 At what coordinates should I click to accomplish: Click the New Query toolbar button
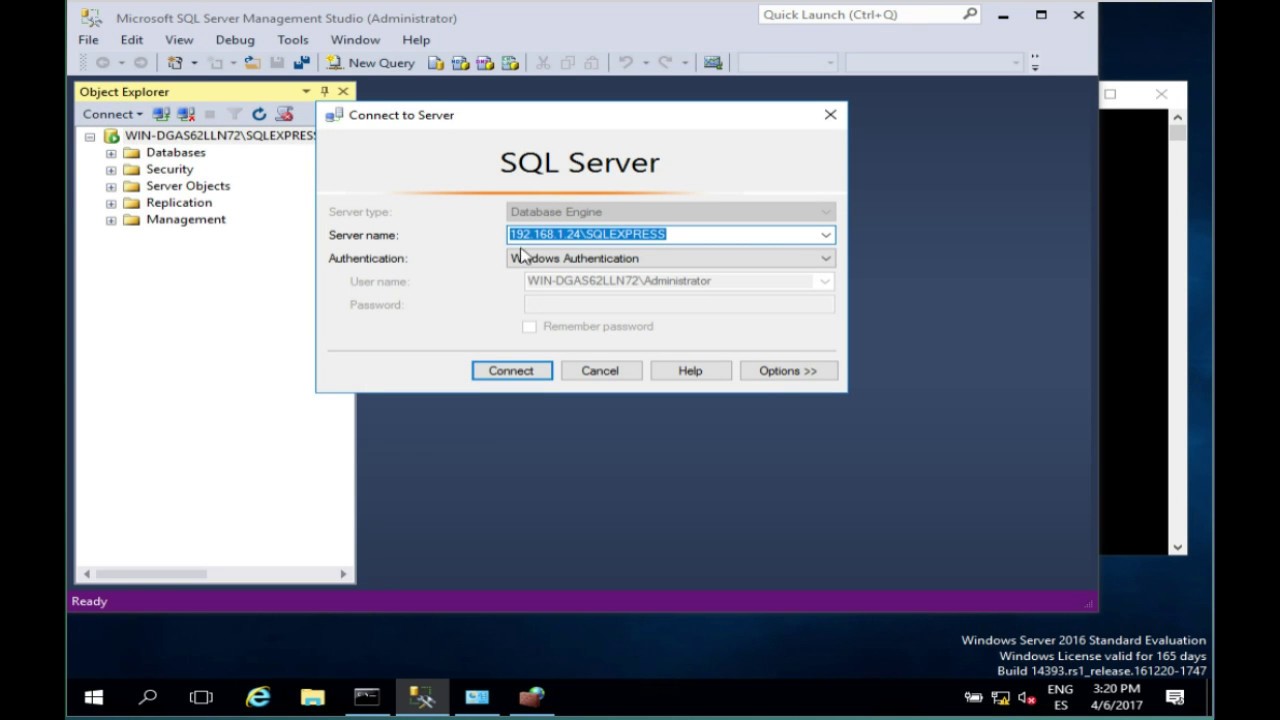click(370, 63)
